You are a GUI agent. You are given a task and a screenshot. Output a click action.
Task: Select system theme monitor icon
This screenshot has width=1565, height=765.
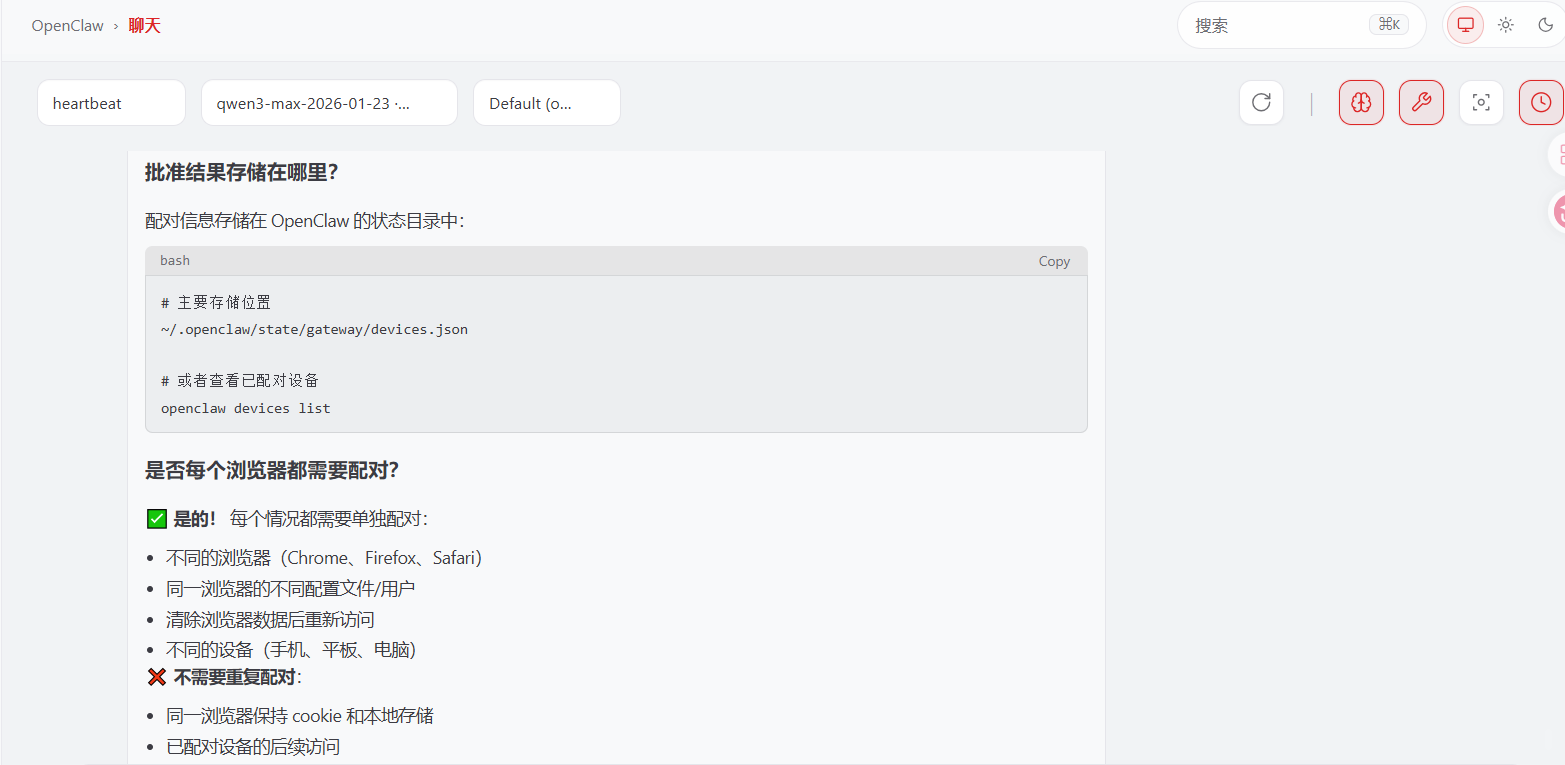pyautogui.click(x=1466, y=25)
